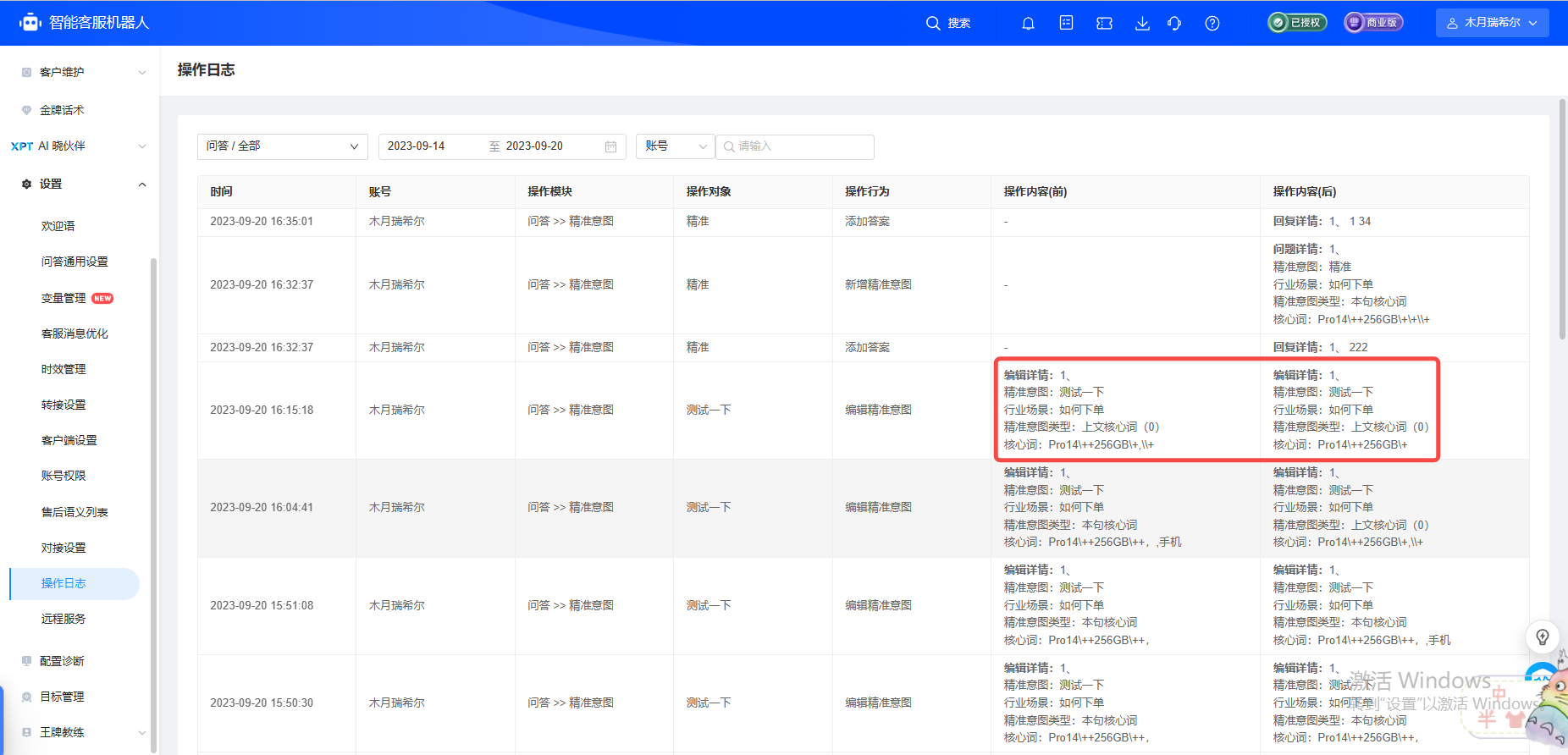1568x755 pixels.
Task: Click the calendar icon in date range
Action: click(610, 146)
